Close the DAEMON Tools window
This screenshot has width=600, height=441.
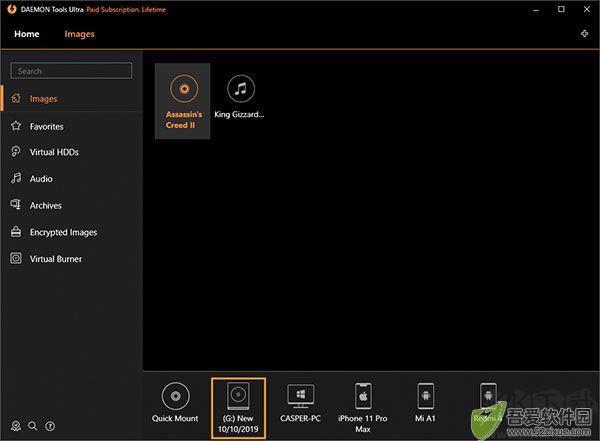point(587,9)
